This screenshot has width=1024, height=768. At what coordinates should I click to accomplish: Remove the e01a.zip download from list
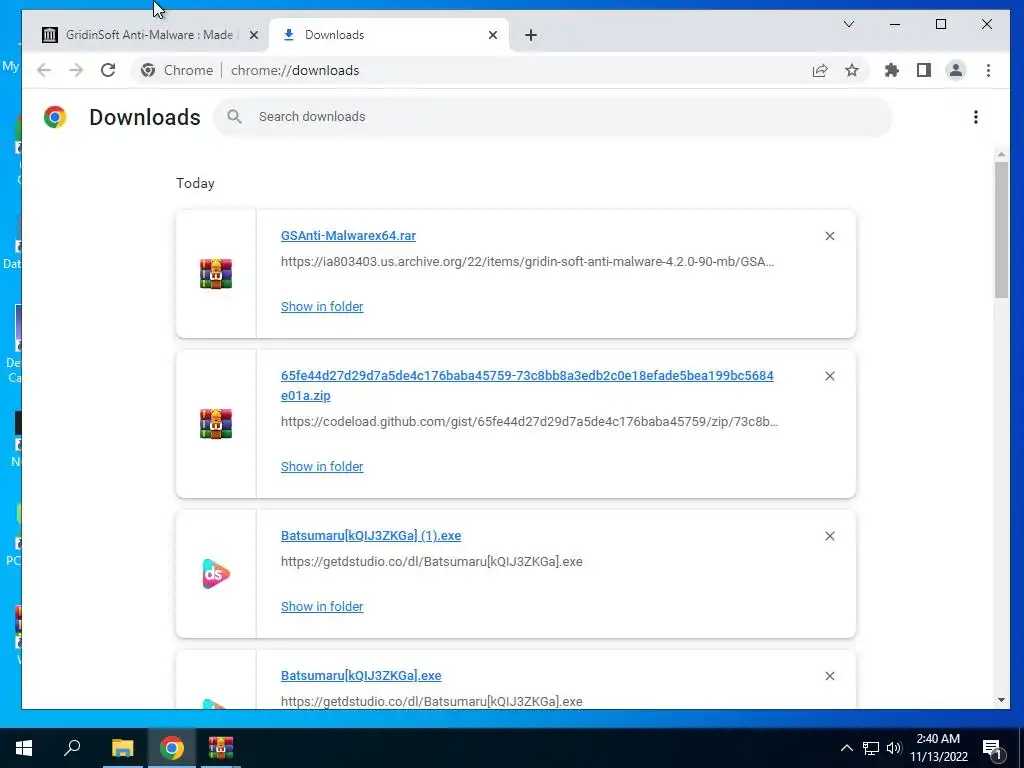829,376
